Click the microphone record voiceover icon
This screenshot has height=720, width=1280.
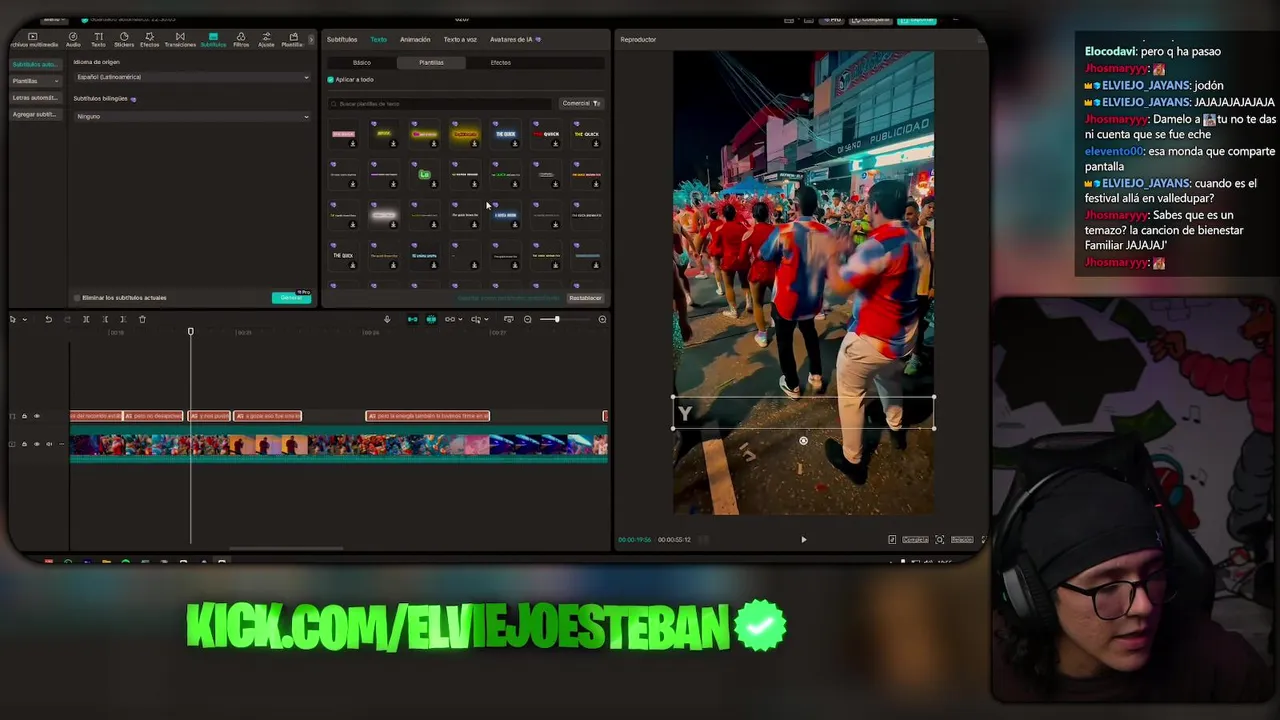[387, 319]
